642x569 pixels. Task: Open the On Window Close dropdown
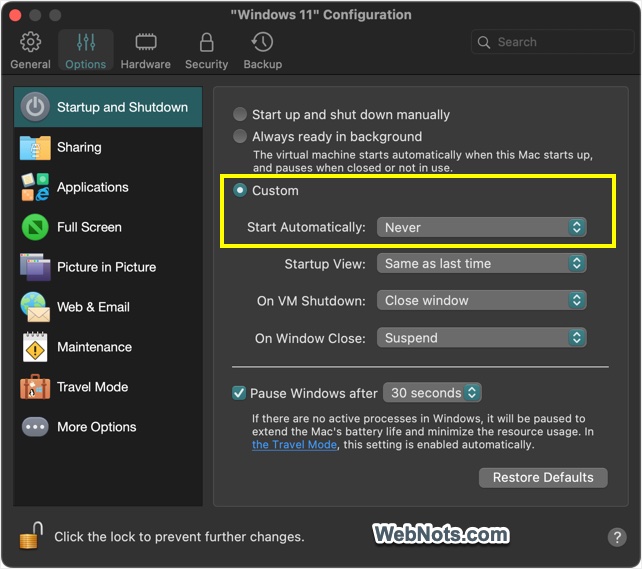pyautogui.click(x=482, y=338)
